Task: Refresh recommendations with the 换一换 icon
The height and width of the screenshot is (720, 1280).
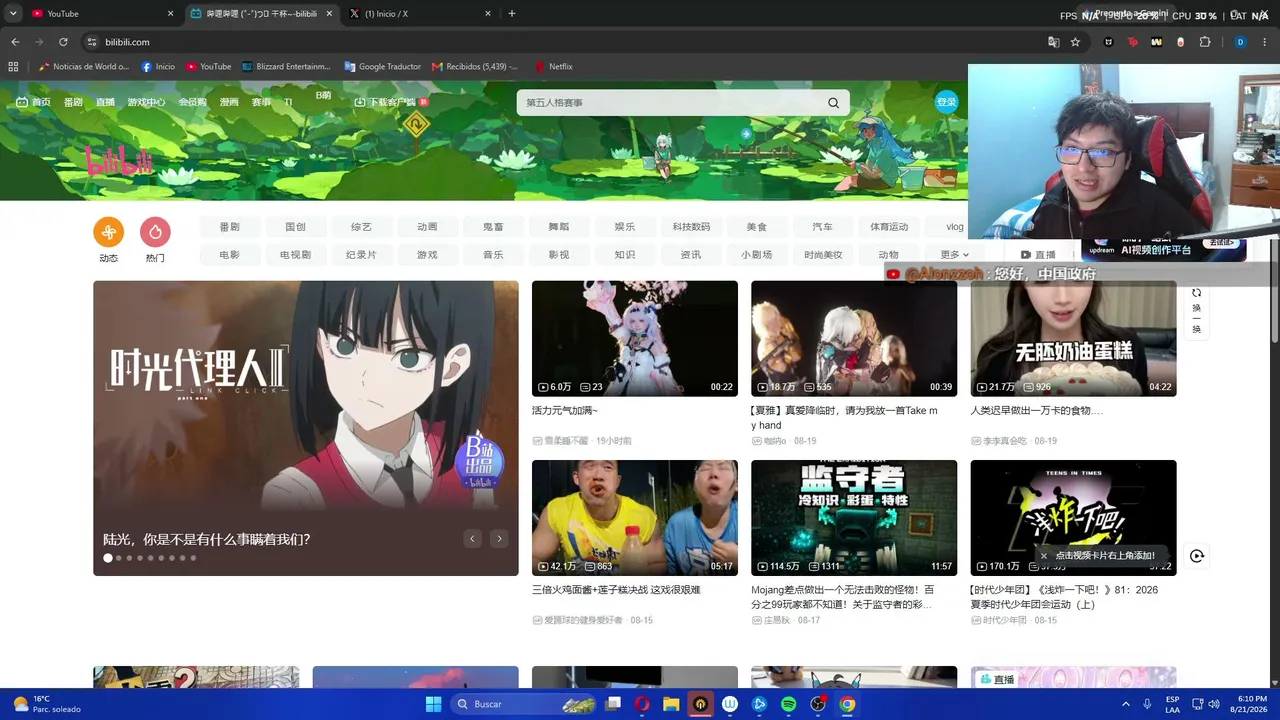Action: coord(1196,311)
